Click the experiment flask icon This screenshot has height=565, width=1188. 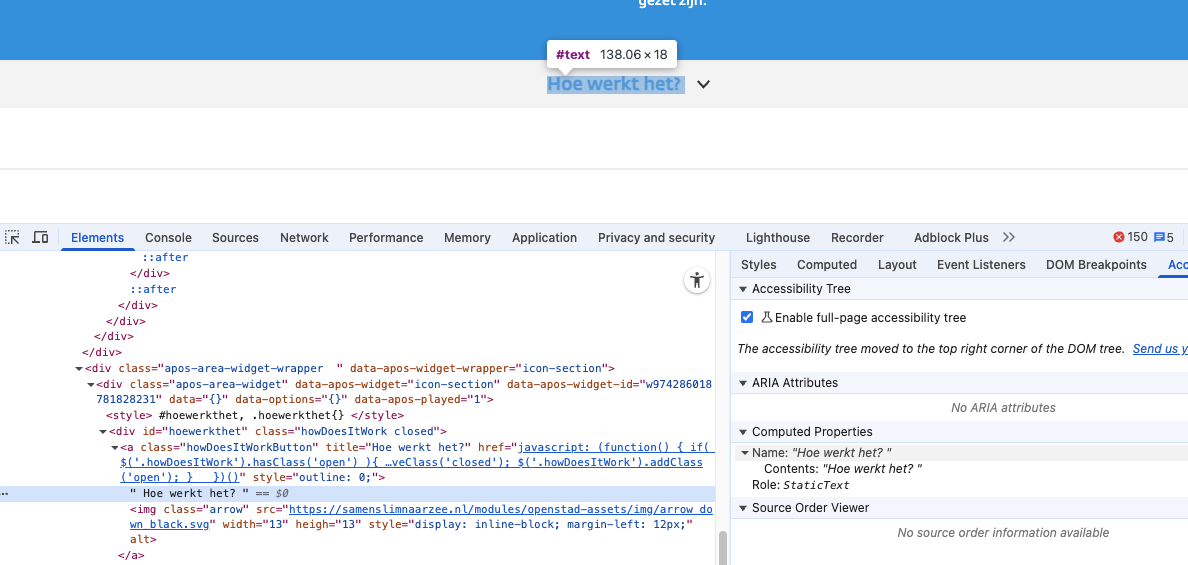pyautogui.click(x=767, y=318)
